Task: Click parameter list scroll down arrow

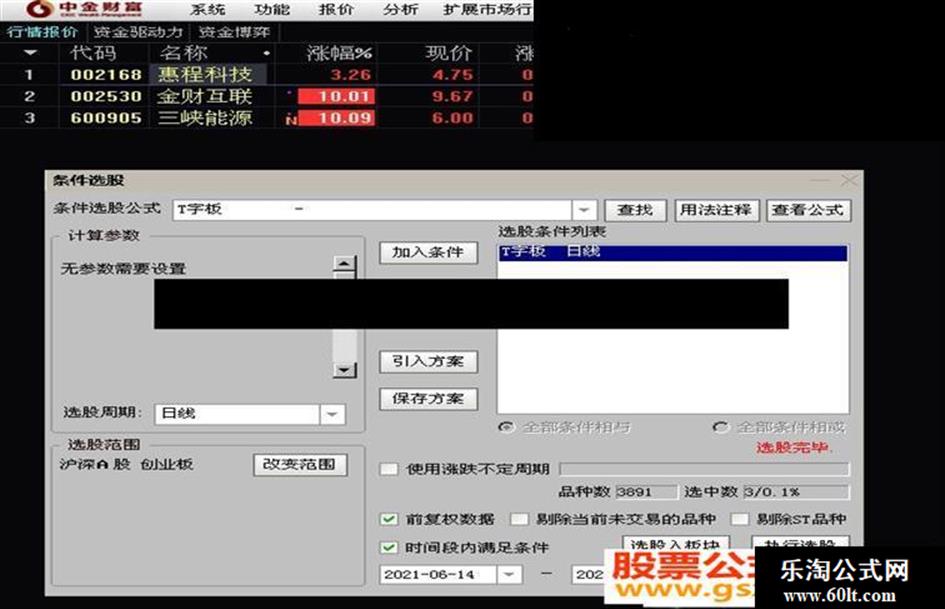Action: click(x=345, y=370)
